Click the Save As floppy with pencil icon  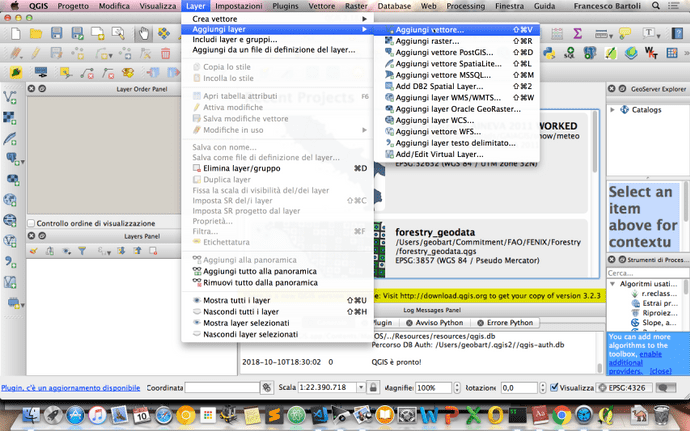coord(77,33)
